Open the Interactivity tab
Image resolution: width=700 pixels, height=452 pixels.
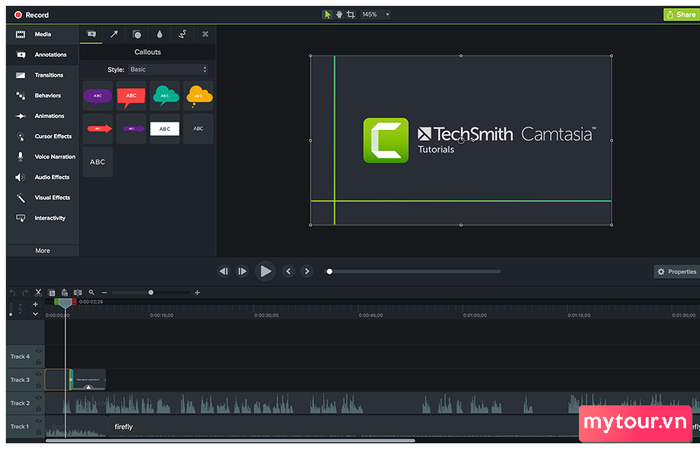[42, 218]
